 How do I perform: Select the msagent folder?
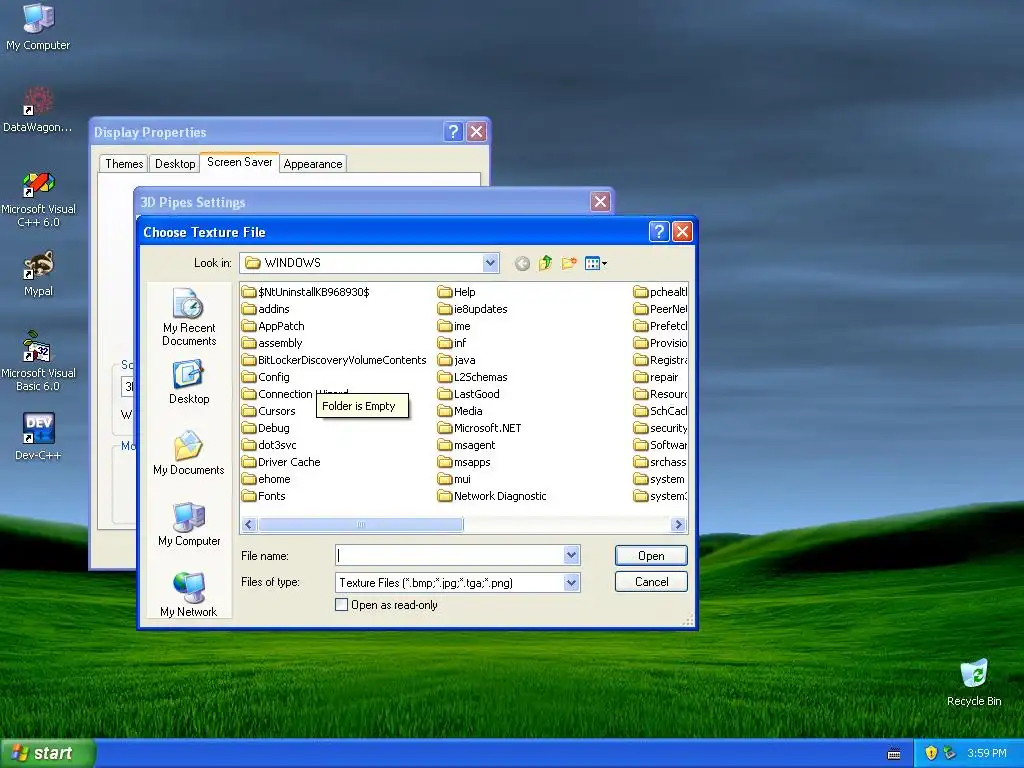(466, 445)
